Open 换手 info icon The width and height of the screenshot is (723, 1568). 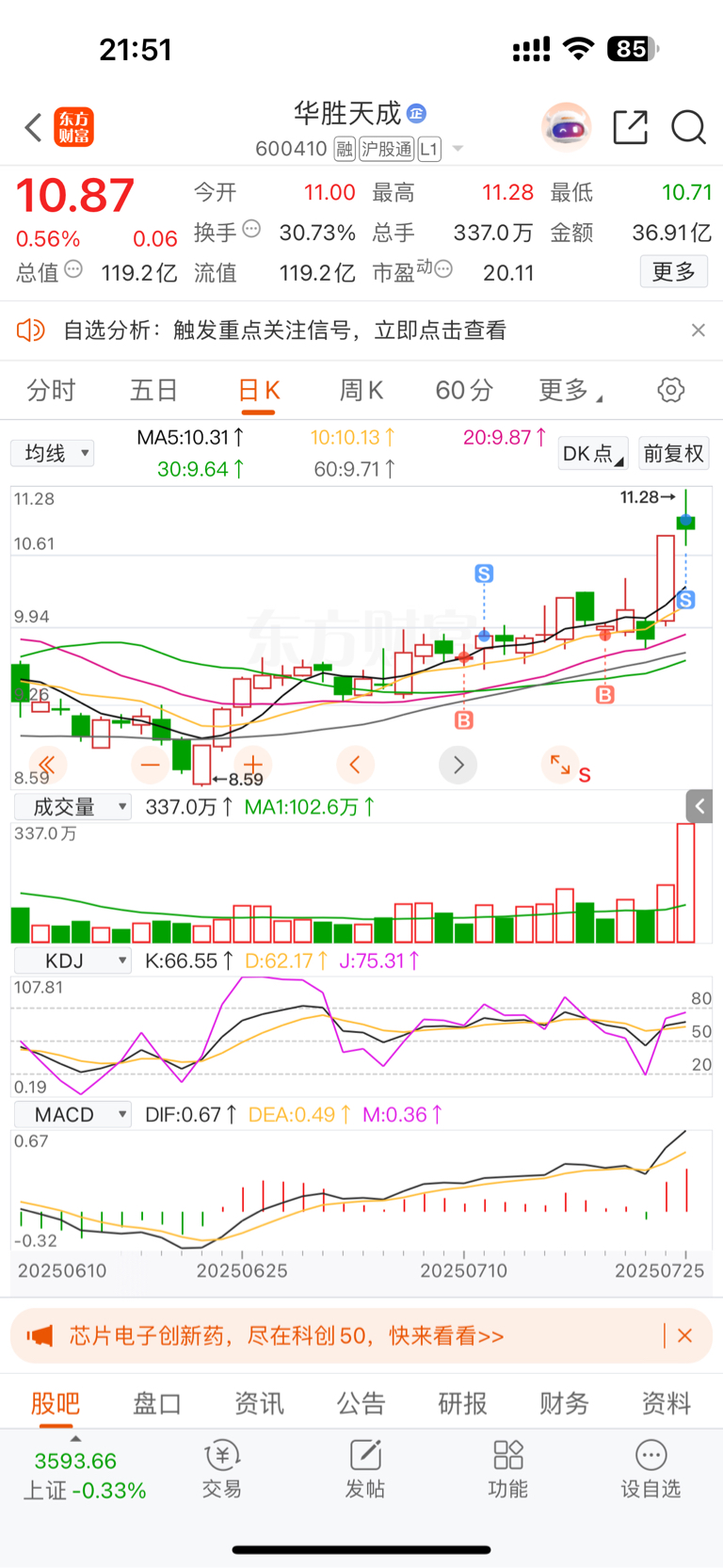250,229
